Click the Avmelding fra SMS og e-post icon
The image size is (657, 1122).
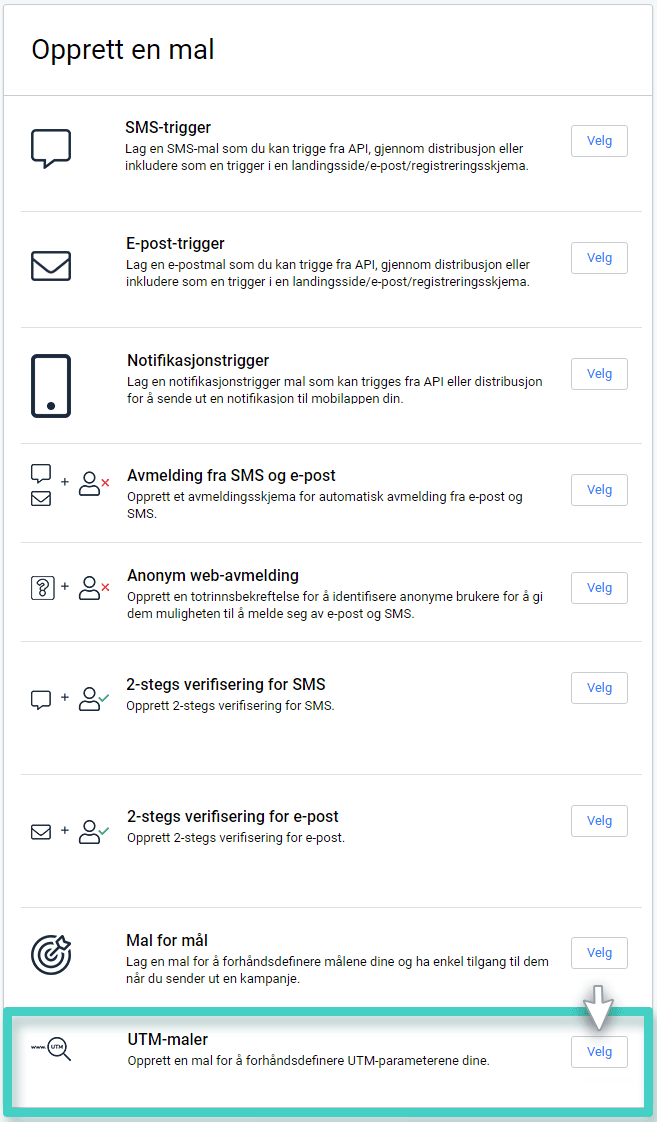coord(69,485)
